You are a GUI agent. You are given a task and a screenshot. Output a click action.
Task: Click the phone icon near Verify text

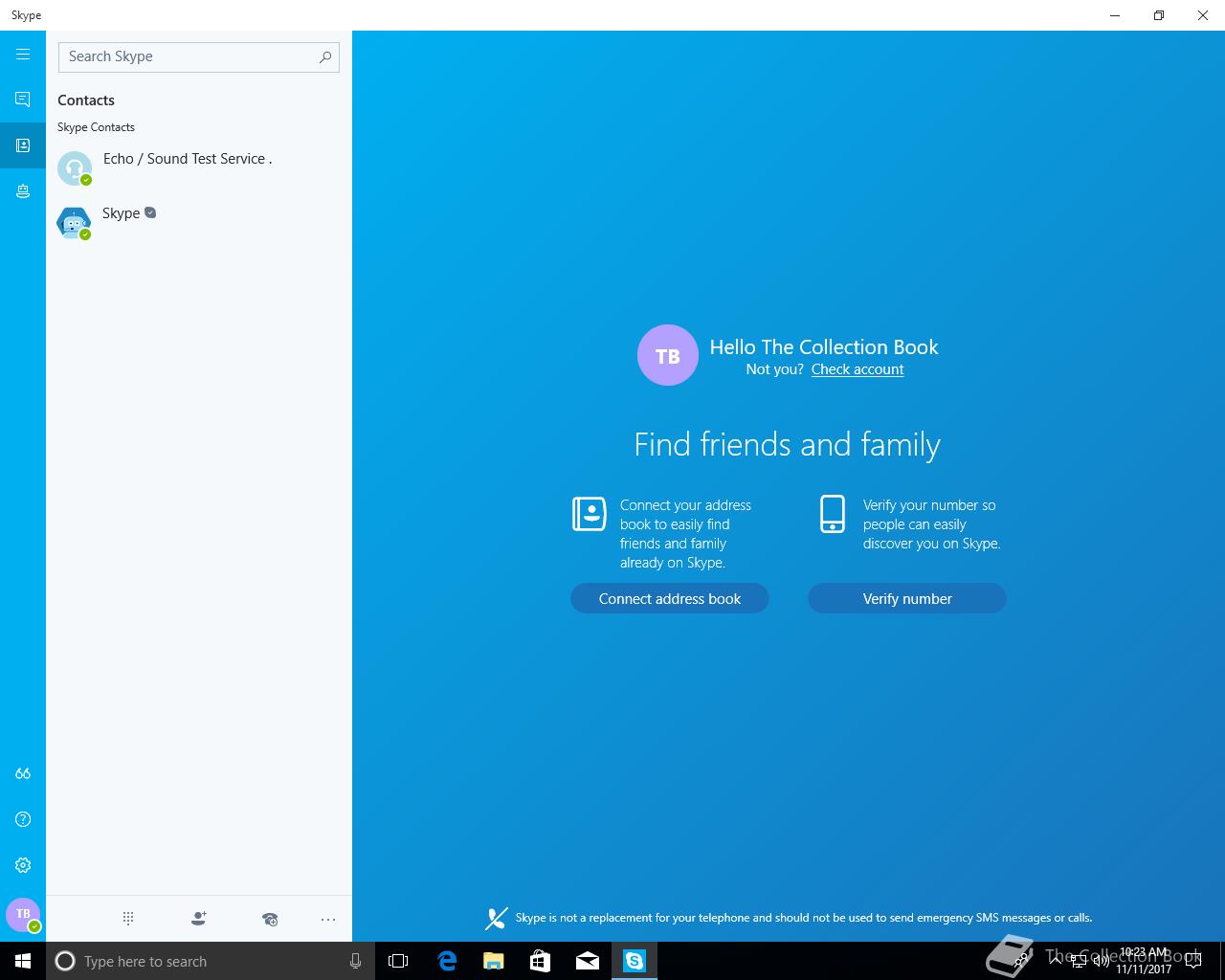pos(833,514)
